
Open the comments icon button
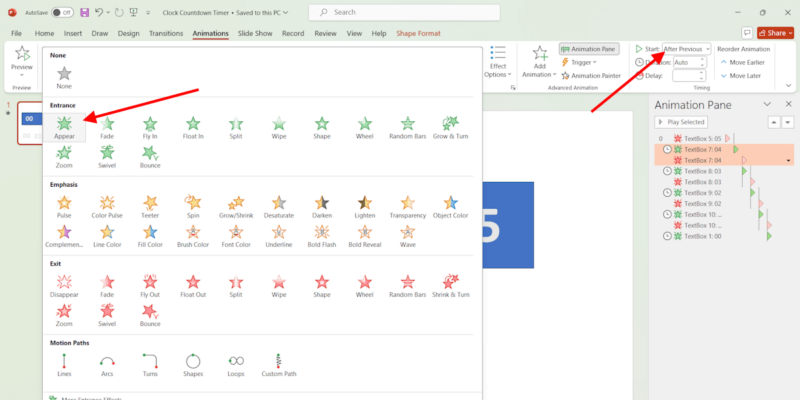pyautogui.click(x=747, y=33)
